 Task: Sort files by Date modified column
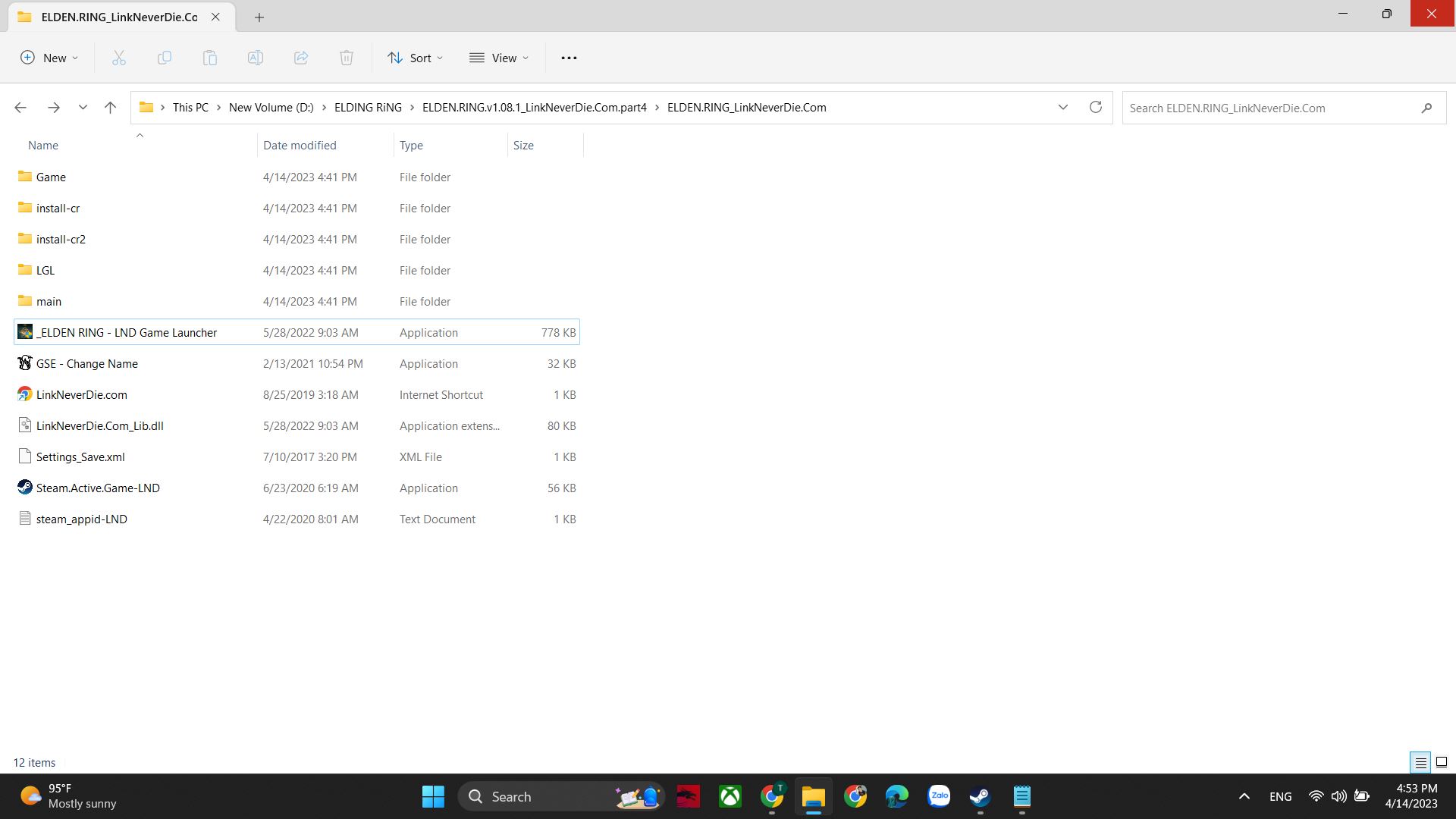click(300, 145)
